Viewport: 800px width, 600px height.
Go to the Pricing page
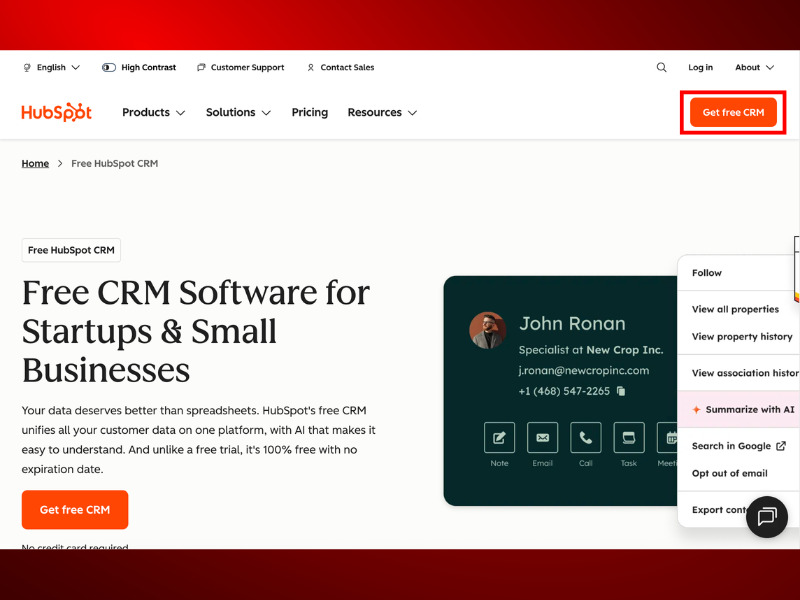(x=310, y=112)
